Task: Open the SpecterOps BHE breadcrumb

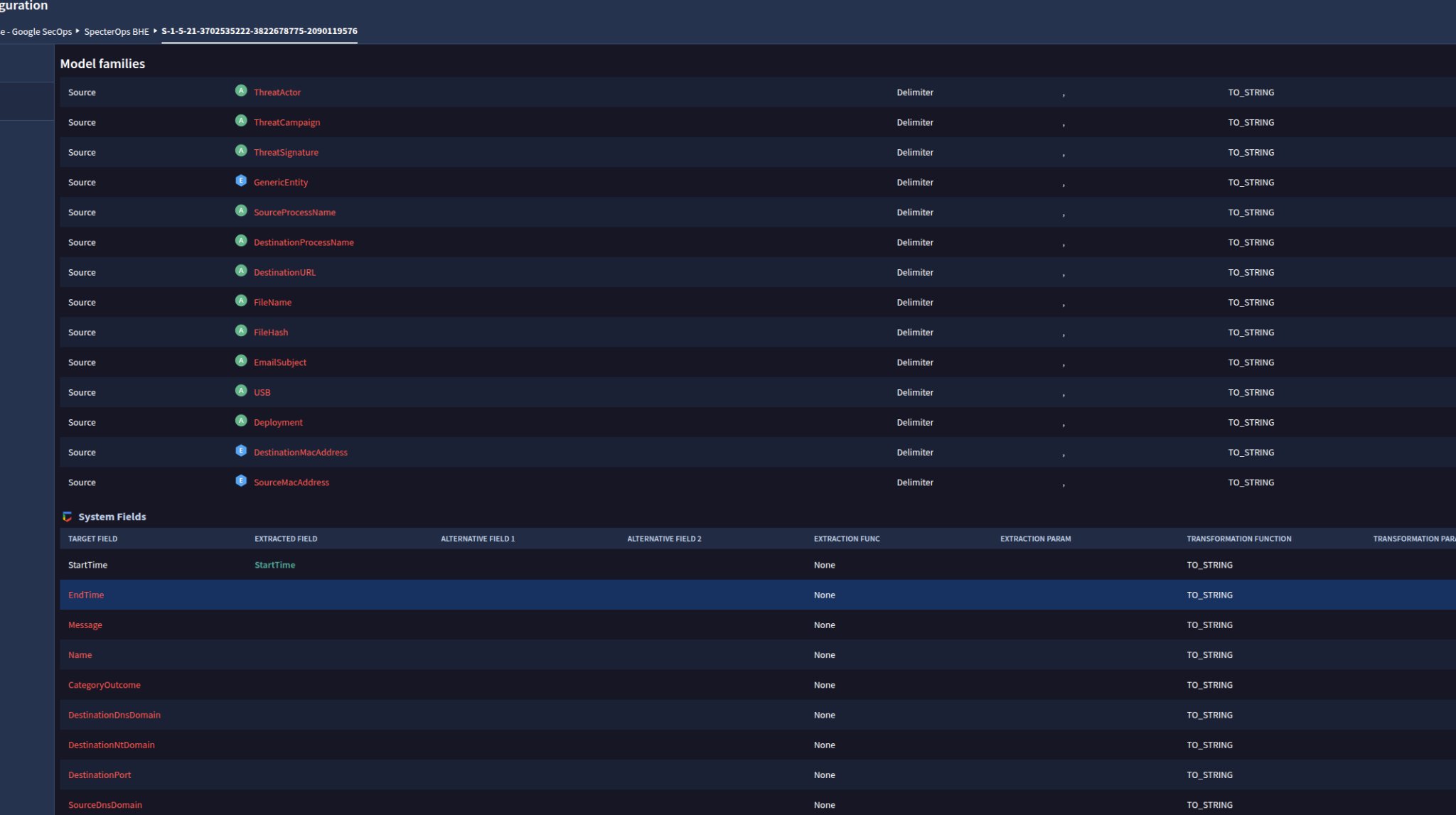Action: [x=117, y=31]
